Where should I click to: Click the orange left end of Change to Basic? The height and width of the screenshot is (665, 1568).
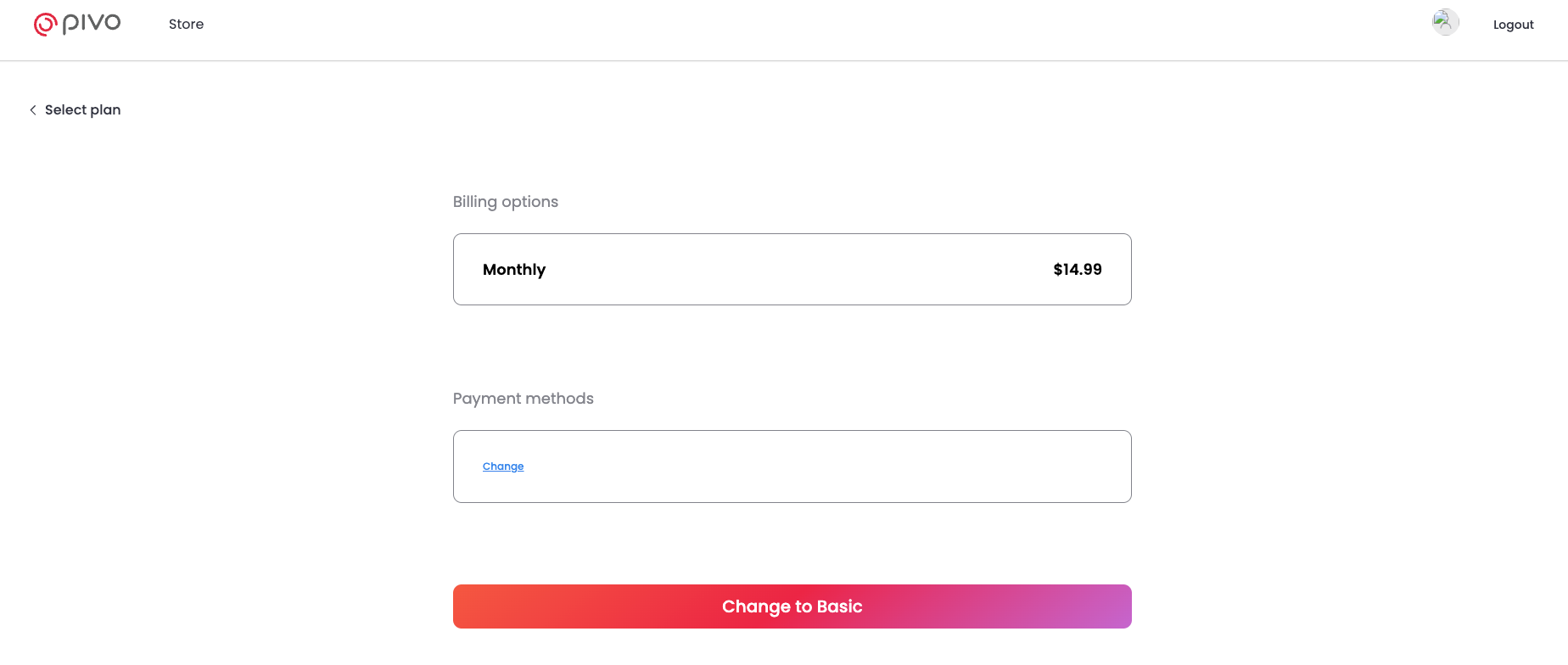coord(488,606)
